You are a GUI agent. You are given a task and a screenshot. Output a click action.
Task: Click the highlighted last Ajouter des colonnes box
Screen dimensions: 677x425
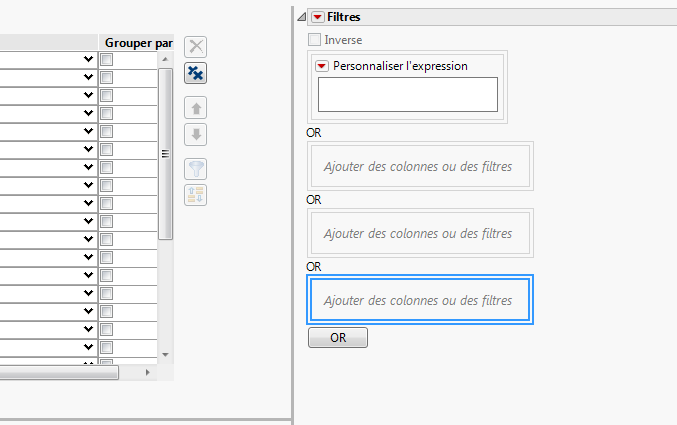(418, 300)
